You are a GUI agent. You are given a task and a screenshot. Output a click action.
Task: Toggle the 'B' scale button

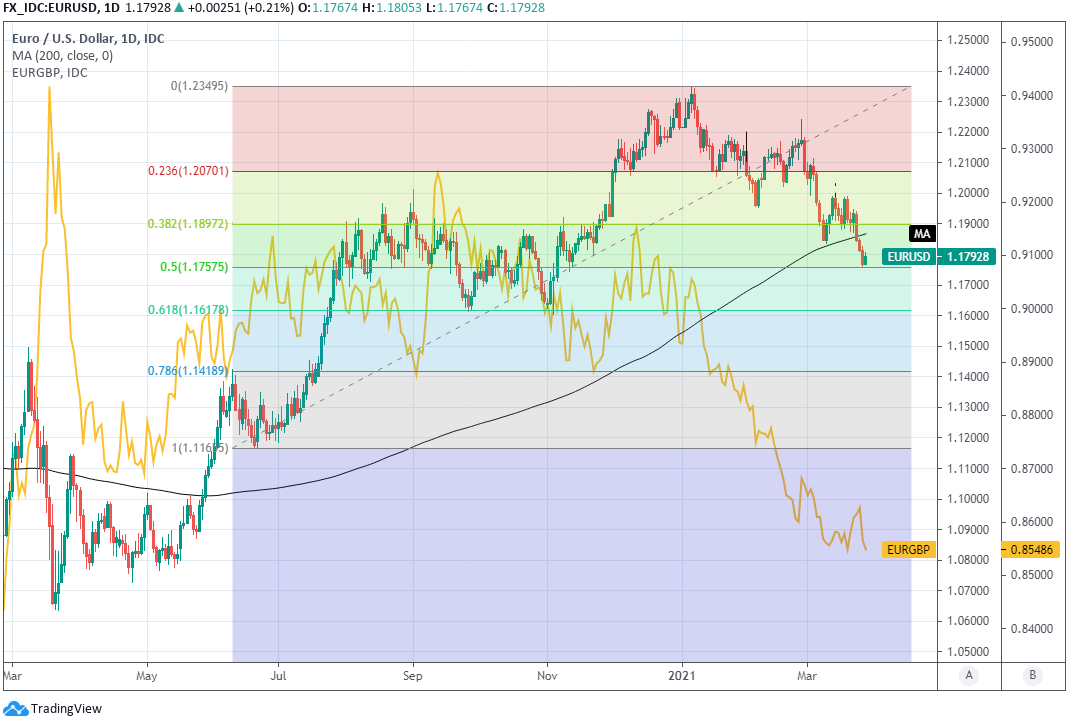click(1031, 675)
